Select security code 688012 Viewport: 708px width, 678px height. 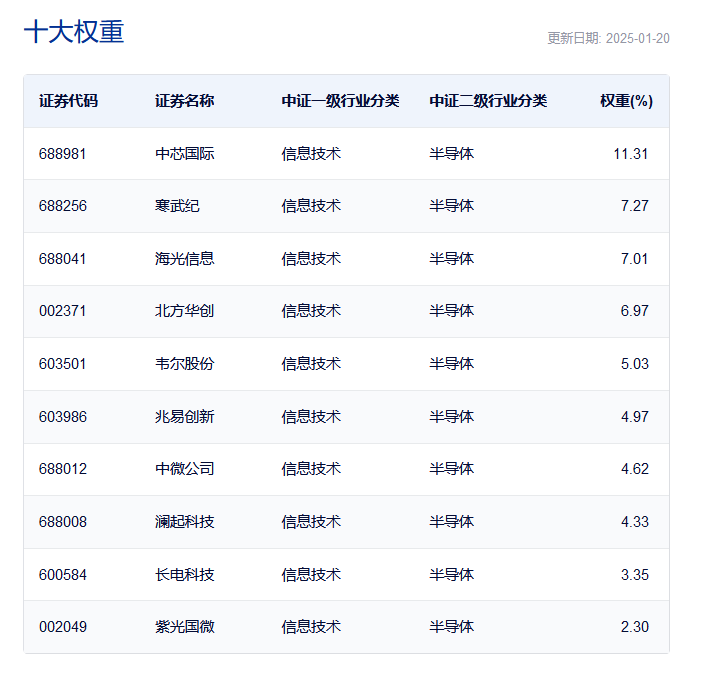(62, 469)
